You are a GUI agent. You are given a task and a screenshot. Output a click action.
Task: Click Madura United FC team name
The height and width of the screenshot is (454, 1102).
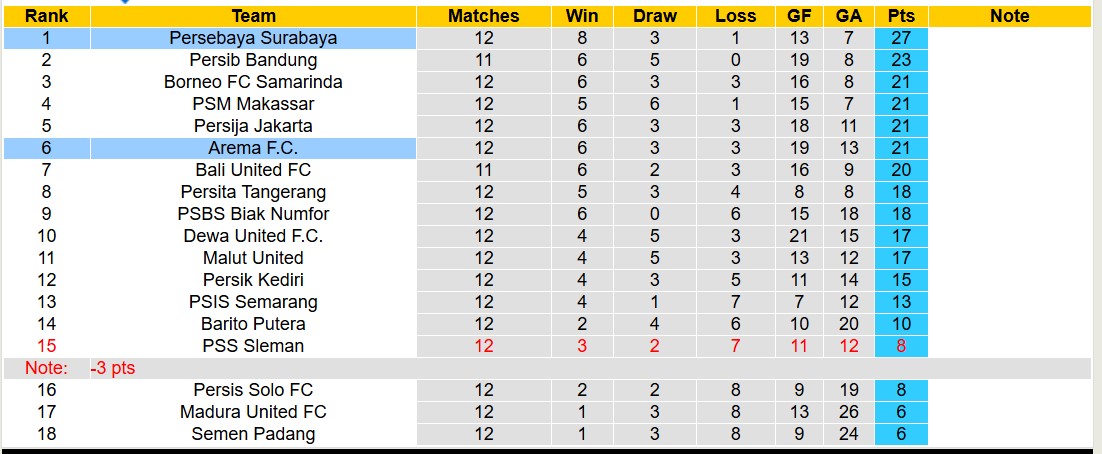pos(253,412)
